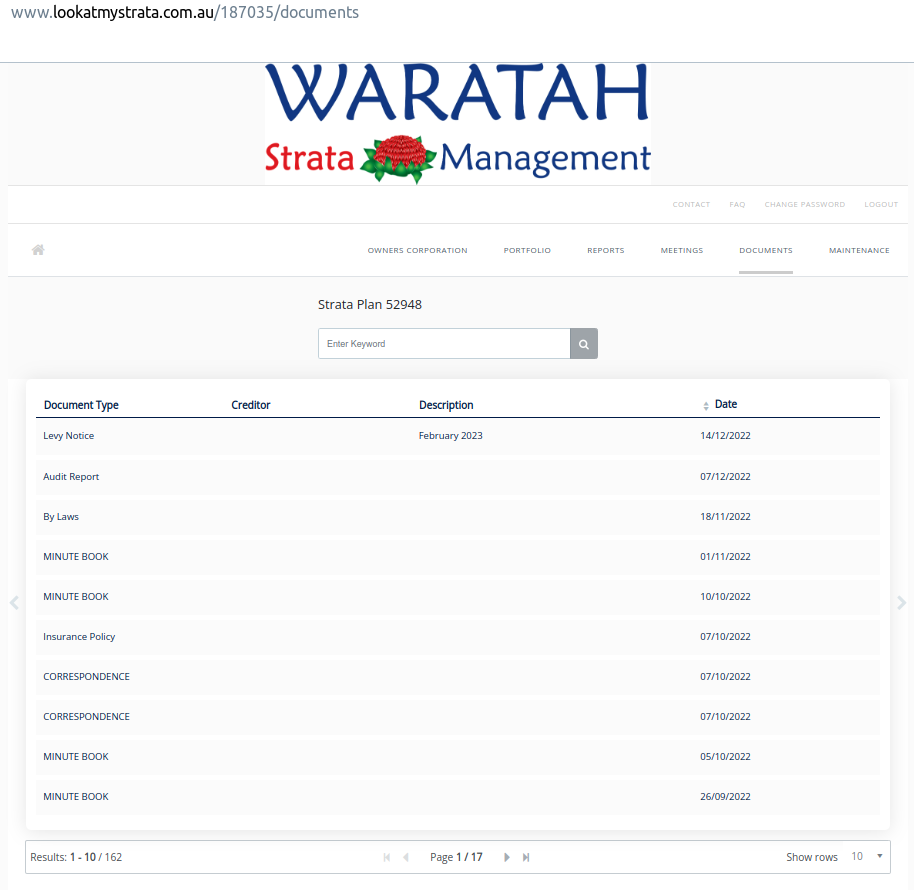
Task: Open the Reports menu
Action: (606, 251)
